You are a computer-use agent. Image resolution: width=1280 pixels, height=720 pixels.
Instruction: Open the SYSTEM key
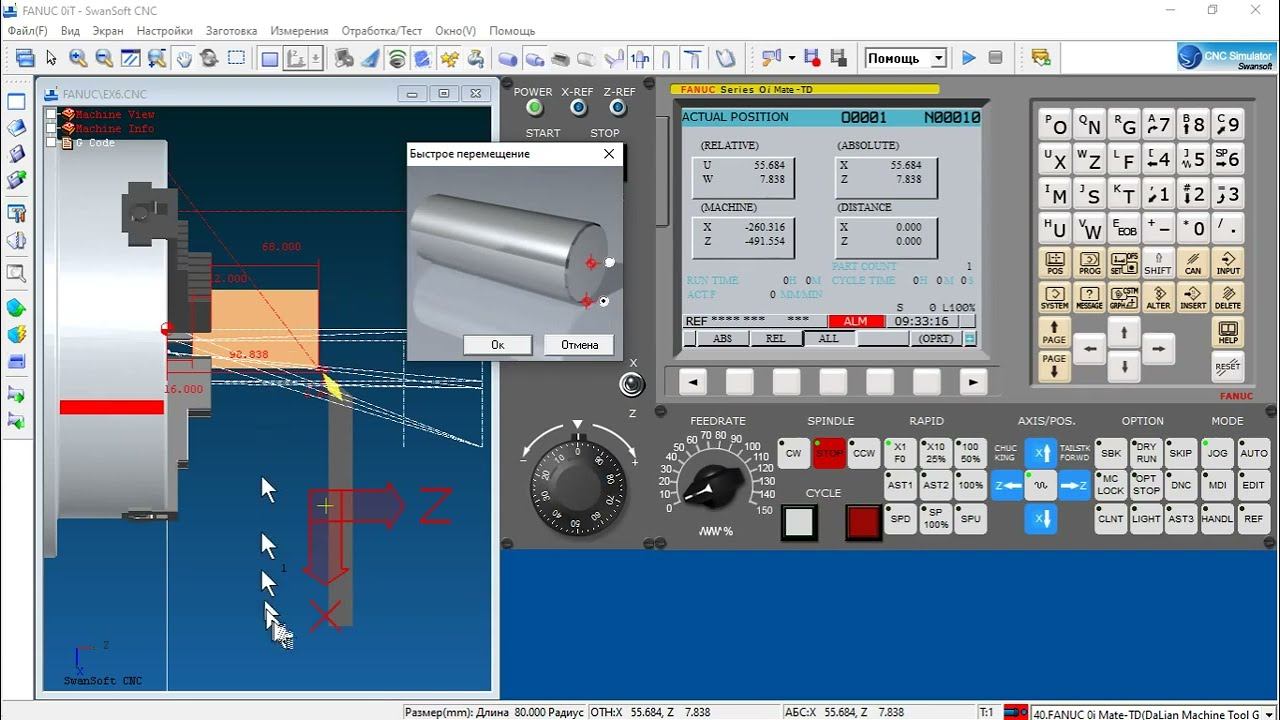[1055, 298]
